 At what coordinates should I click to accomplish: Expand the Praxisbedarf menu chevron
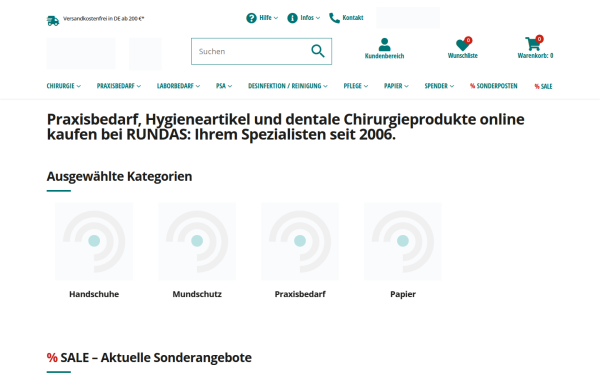[139, 86]
